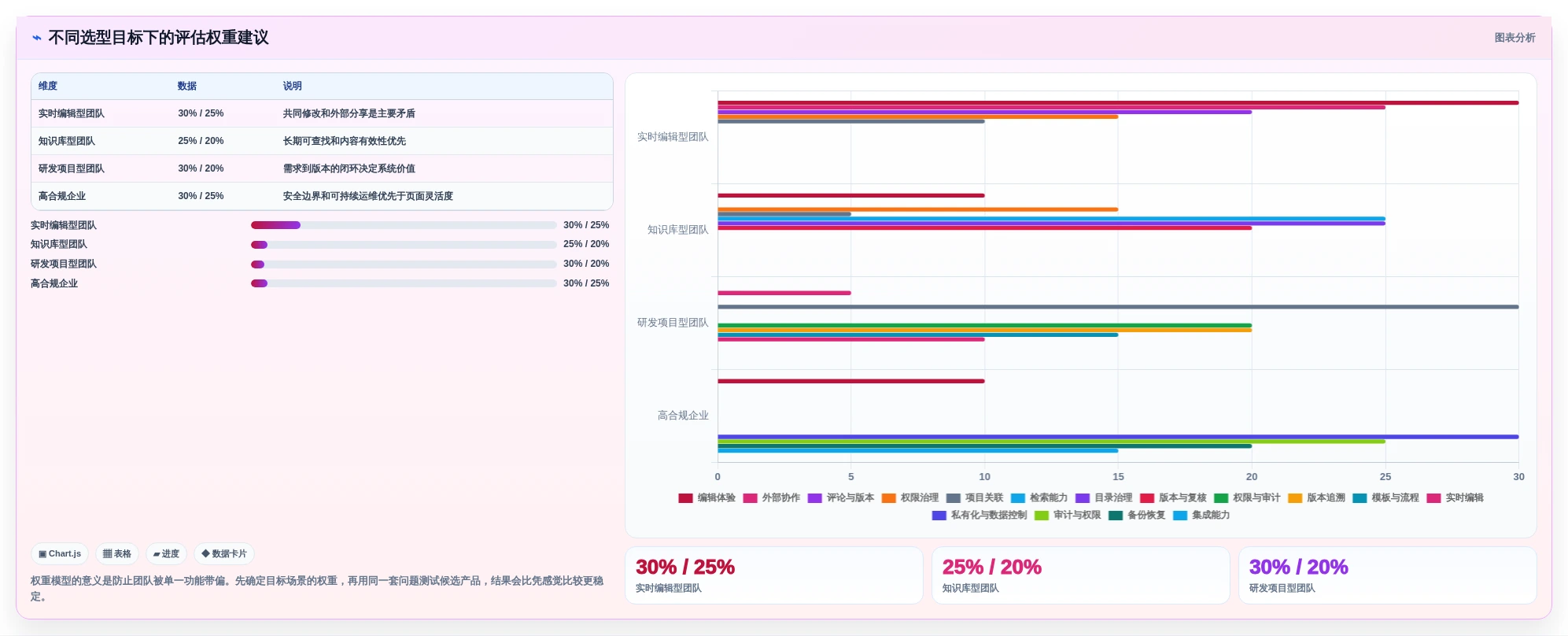1568x636 pixels.
Task: Click the 25% / 20% value in the table
Action: [x=201, y=142]
